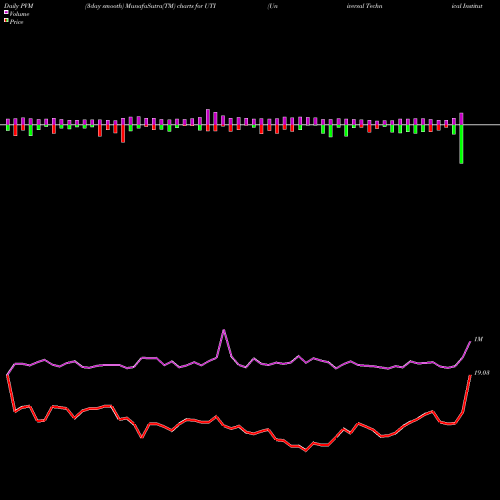Click the tall green bar at chart end
Image resolution: width=500 pixels, height=500 pixels.
(x=461, y=144)
